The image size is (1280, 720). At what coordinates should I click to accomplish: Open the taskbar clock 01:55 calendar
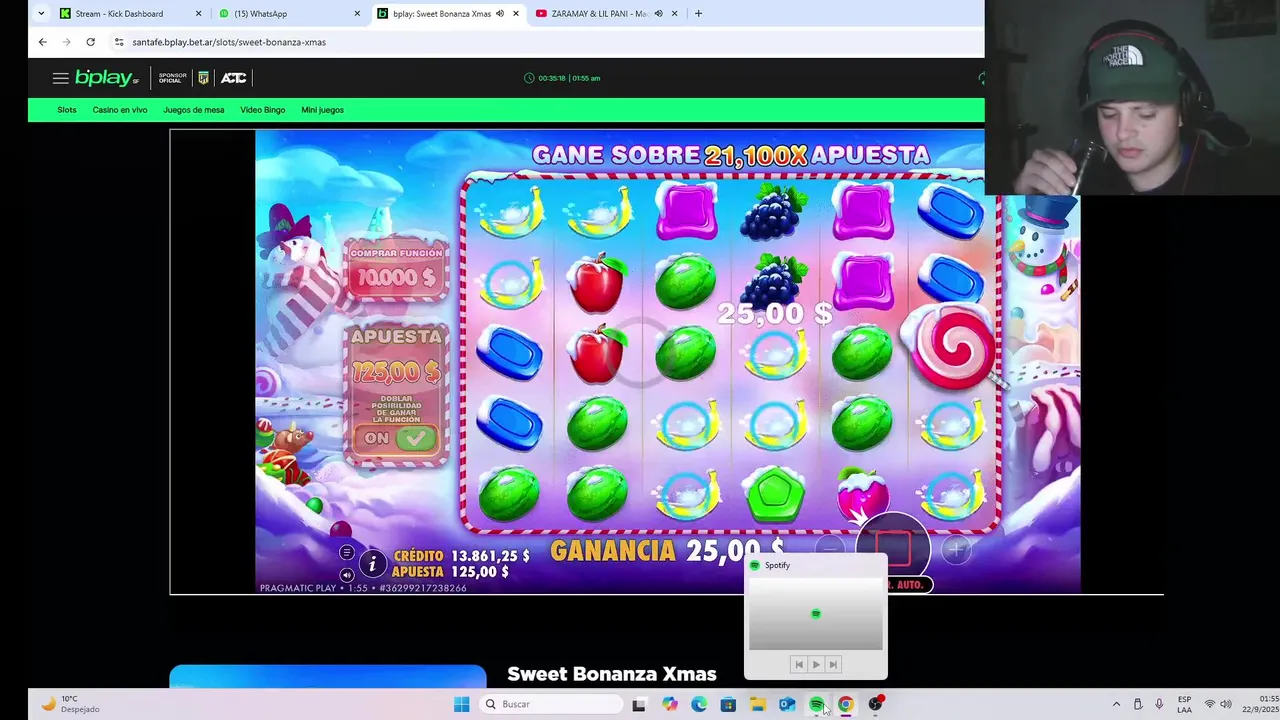(1260, 704)
